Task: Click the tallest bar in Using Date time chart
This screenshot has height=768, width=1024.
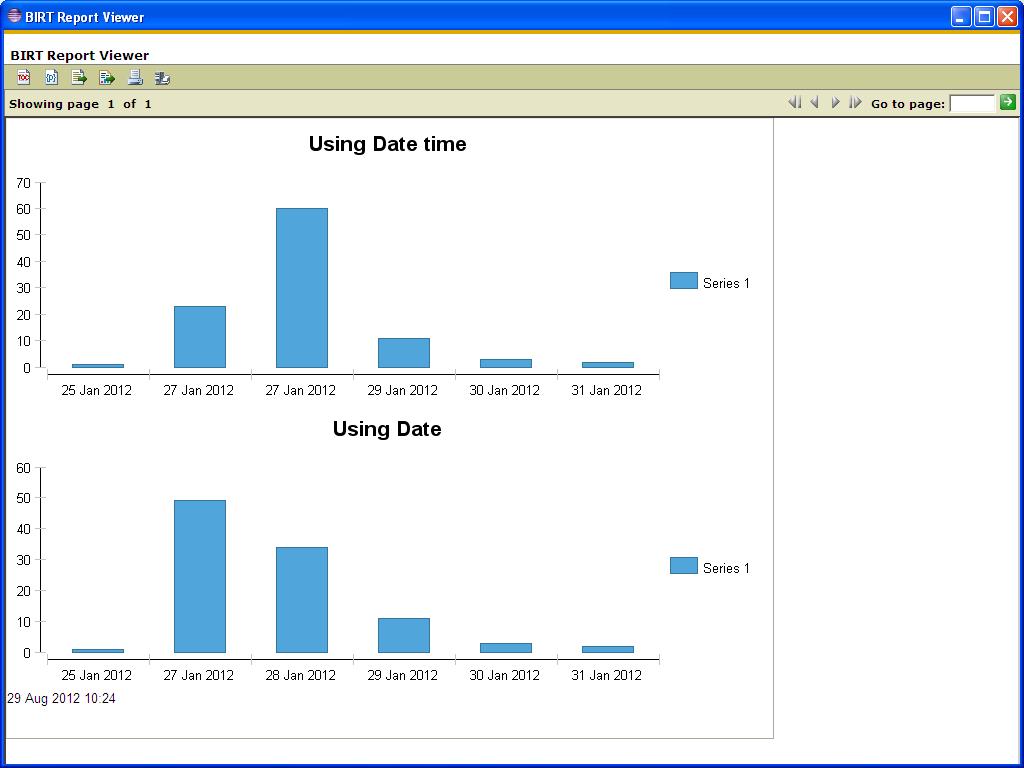Action: pos(302,288)
